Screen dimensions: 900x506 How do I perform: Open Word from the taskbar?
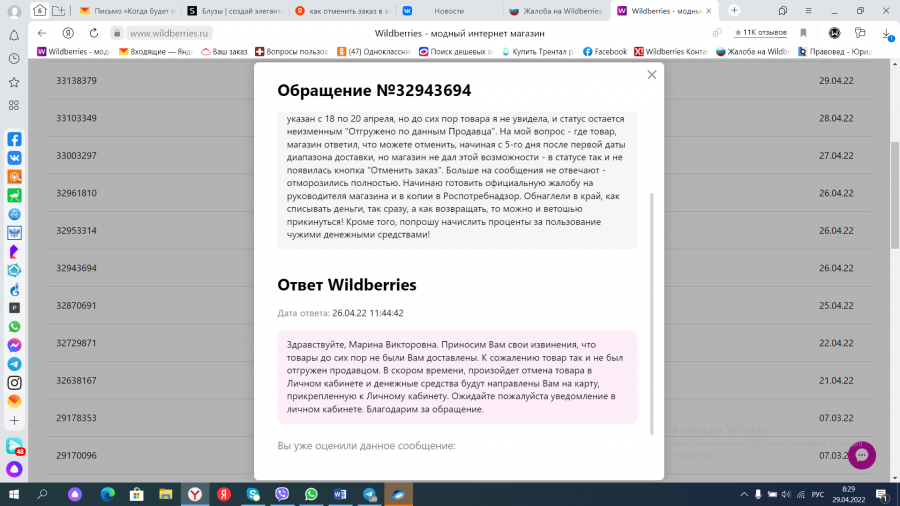[x=340, y=494]
